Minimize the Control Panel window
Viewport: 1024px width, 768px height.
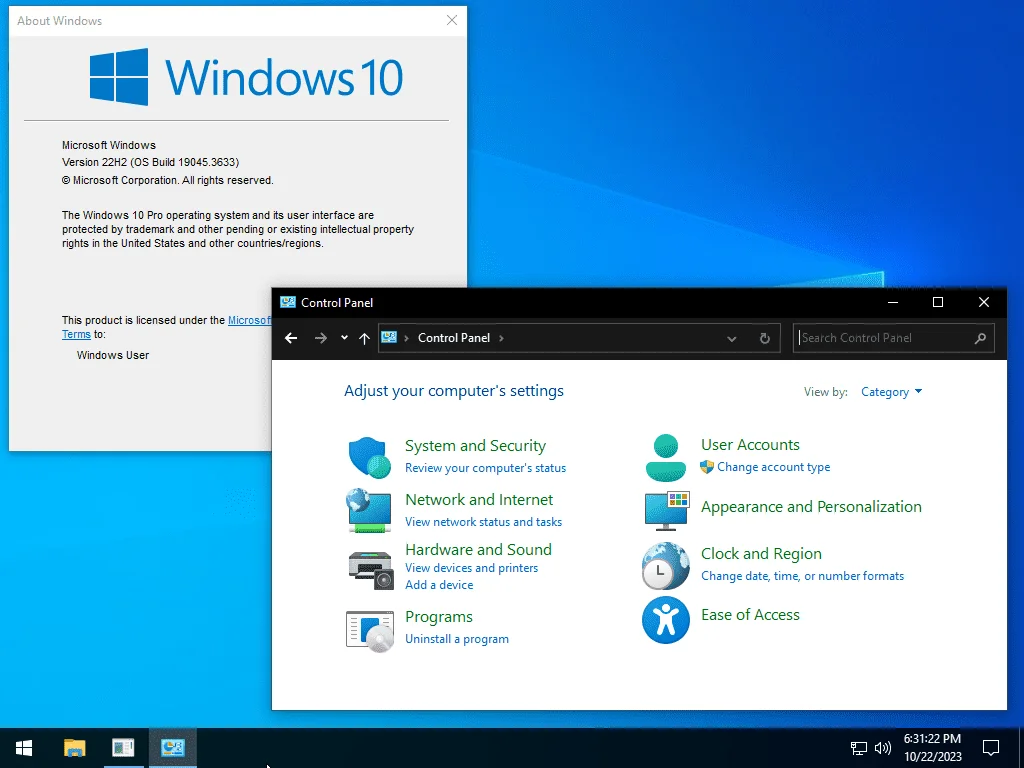pos(893,302)
